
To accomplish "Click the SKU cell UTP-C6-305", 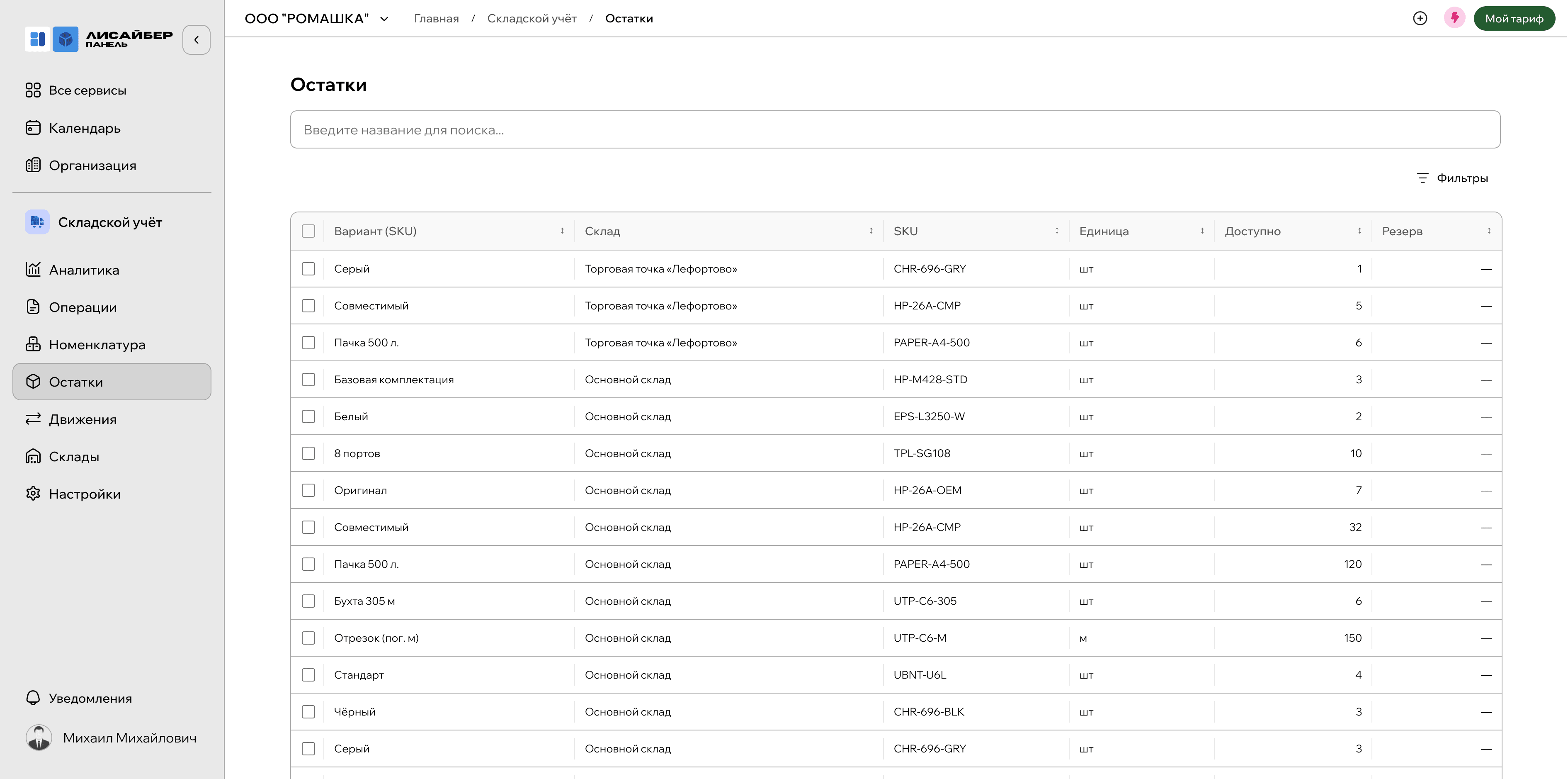I will (x=925, y=601).
